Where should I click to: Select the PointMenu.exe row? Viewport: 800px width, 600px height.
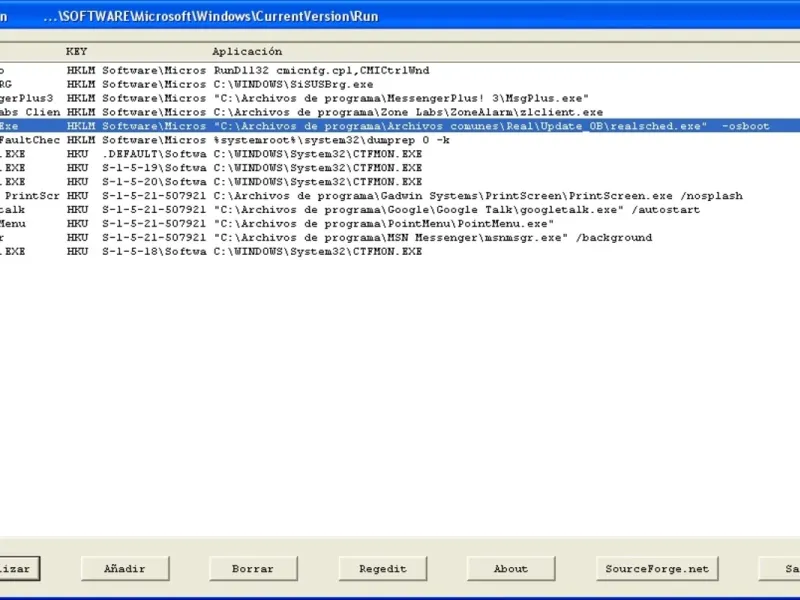click(400, 223)
